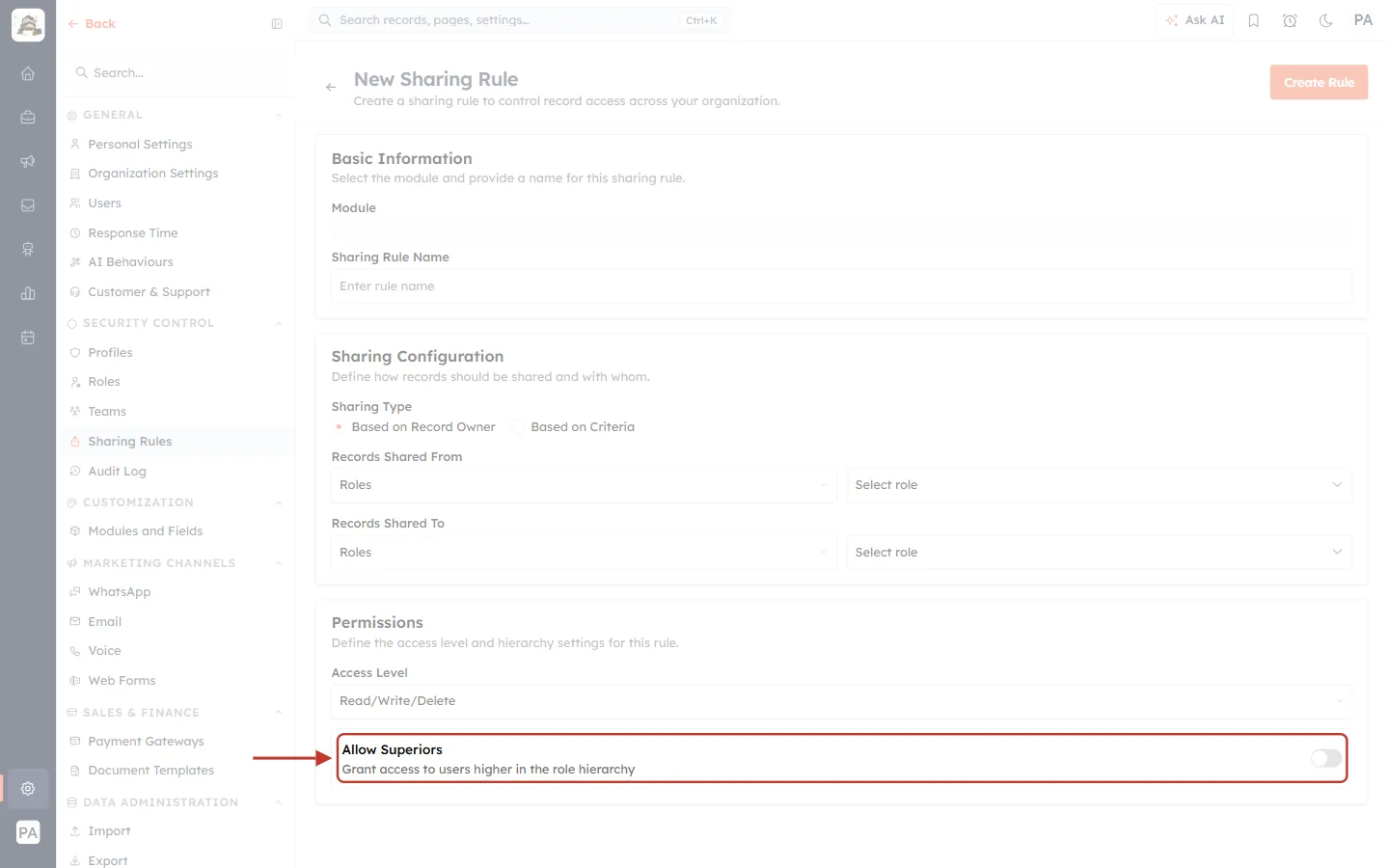Open the PA profile in the top bar
Viewport: 1389px width, 868px height.
pos(1363,20)
